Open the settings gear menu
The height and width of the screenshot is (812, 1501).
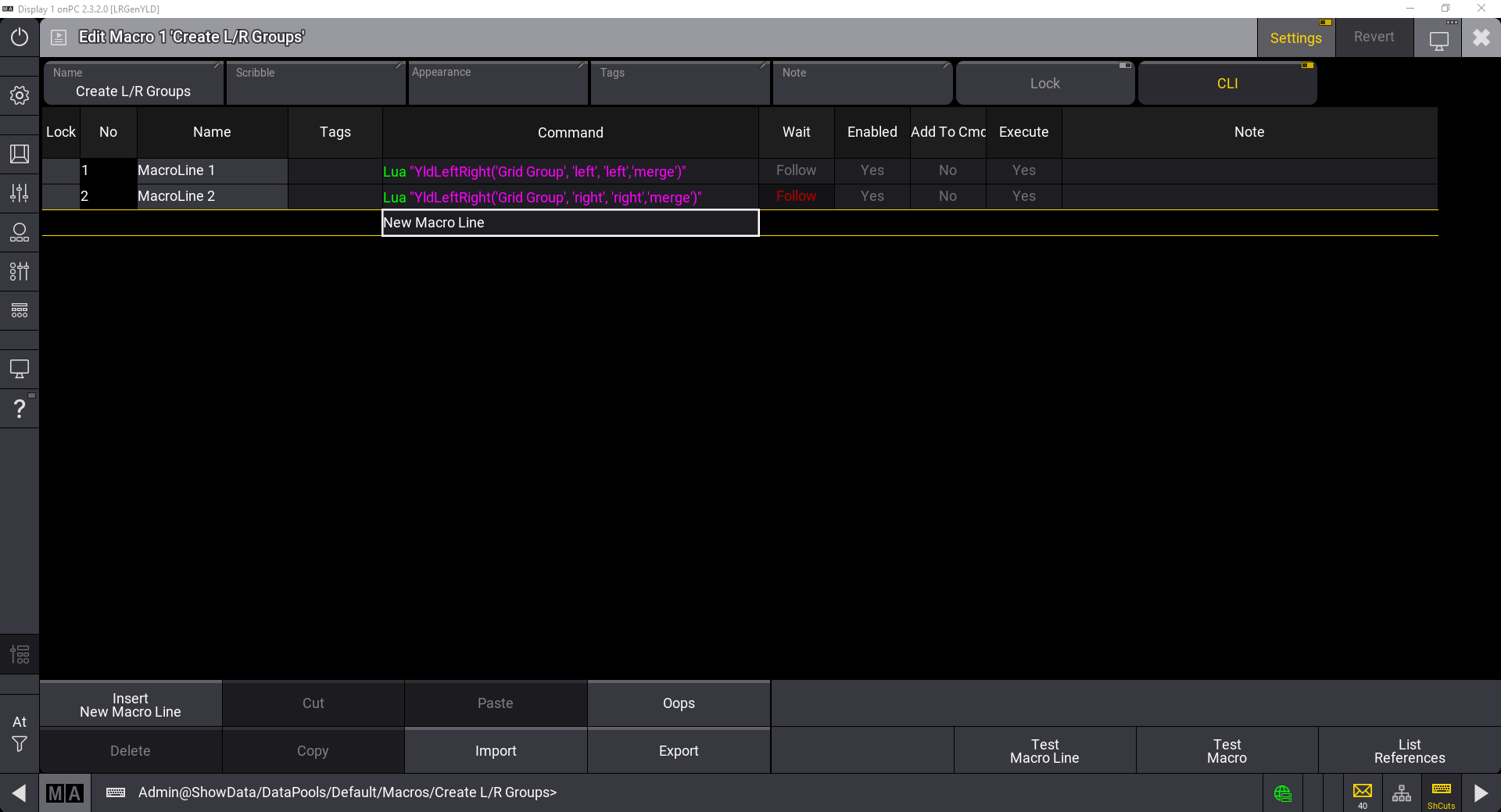pyautogui.click(x=20, y=95)
